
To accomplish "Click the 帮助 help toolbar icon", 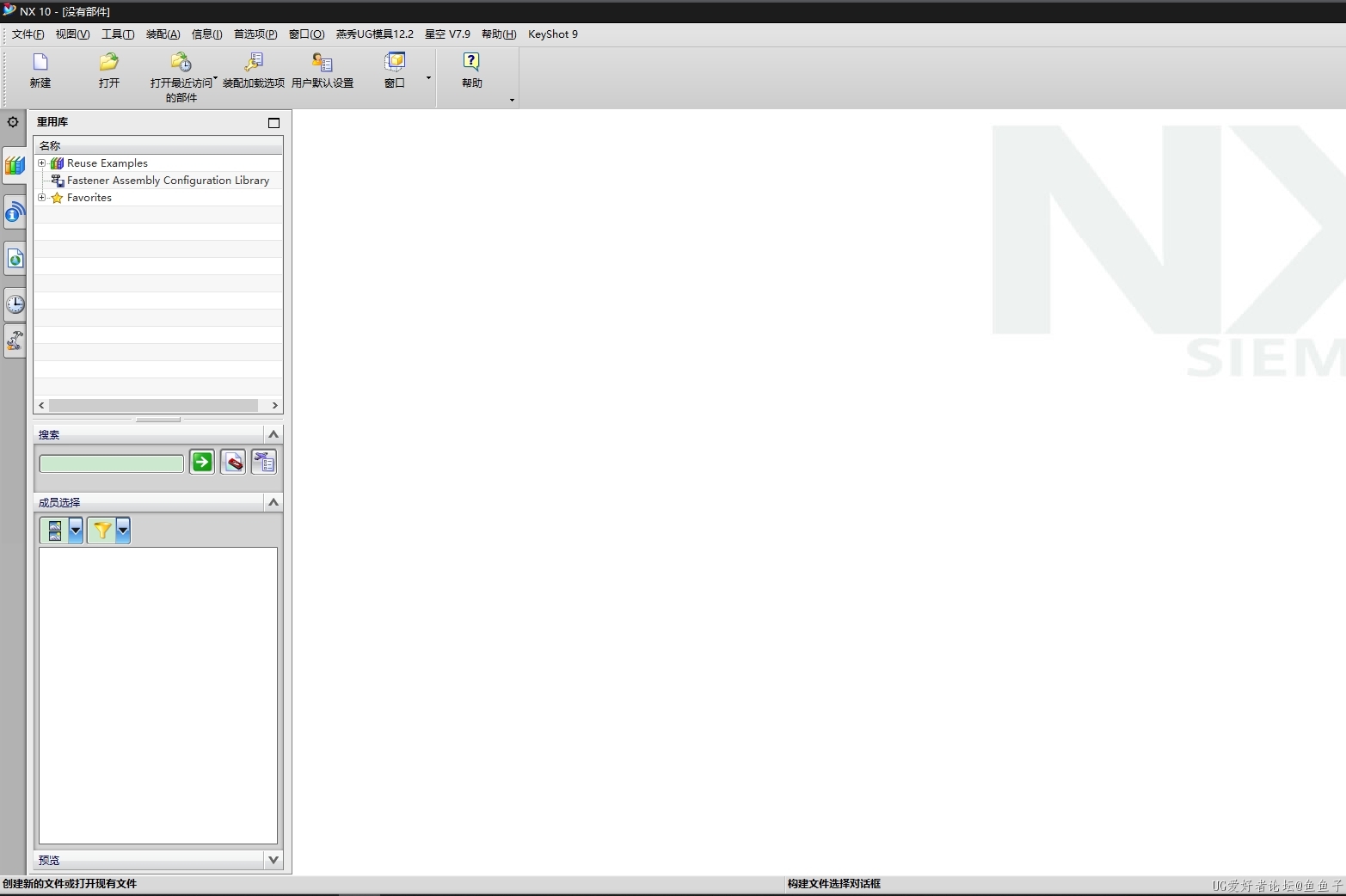I will (471, 70).
